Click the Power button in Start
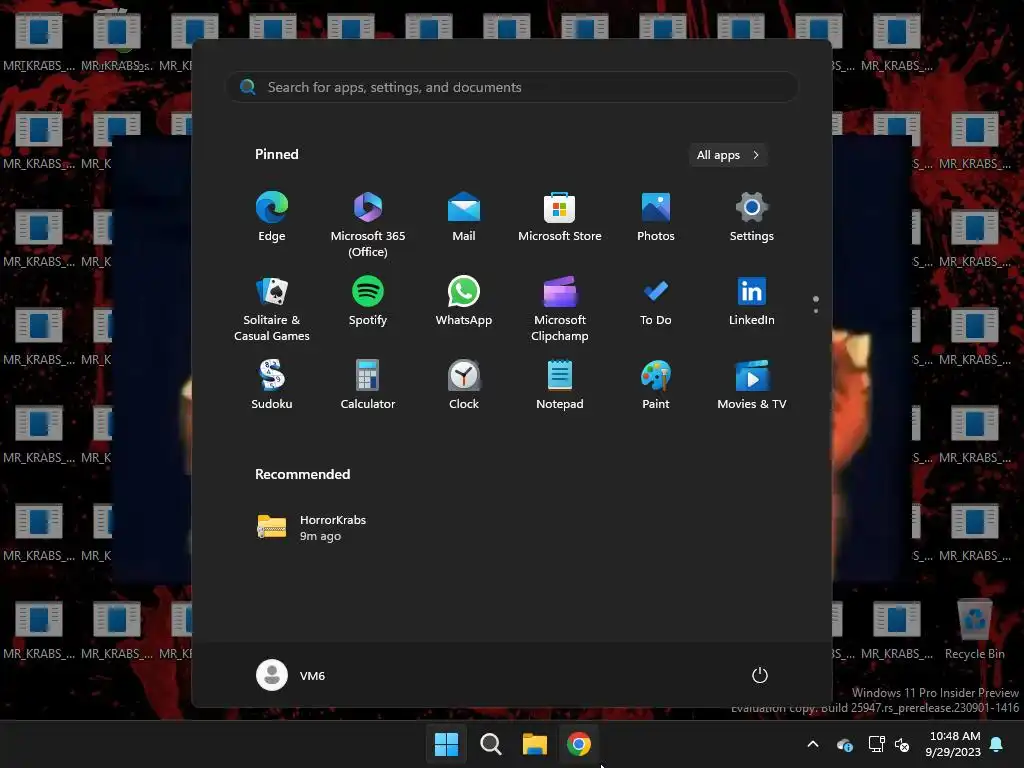Viewport: 1024px width, 768px height. click(760, 675)
